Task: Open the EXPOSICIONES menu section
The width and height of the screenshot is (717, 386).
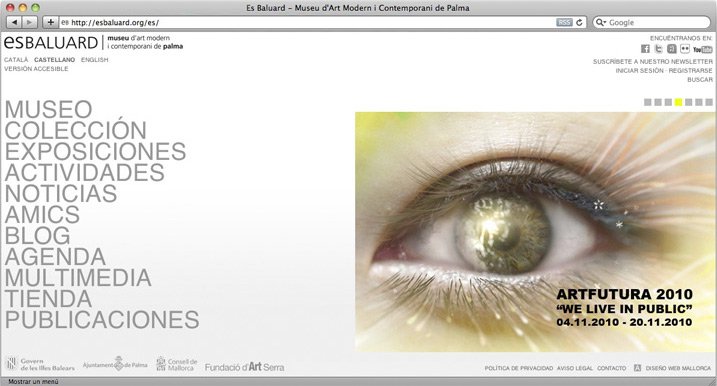Action: pyautogui.click(x=95, y=151)
